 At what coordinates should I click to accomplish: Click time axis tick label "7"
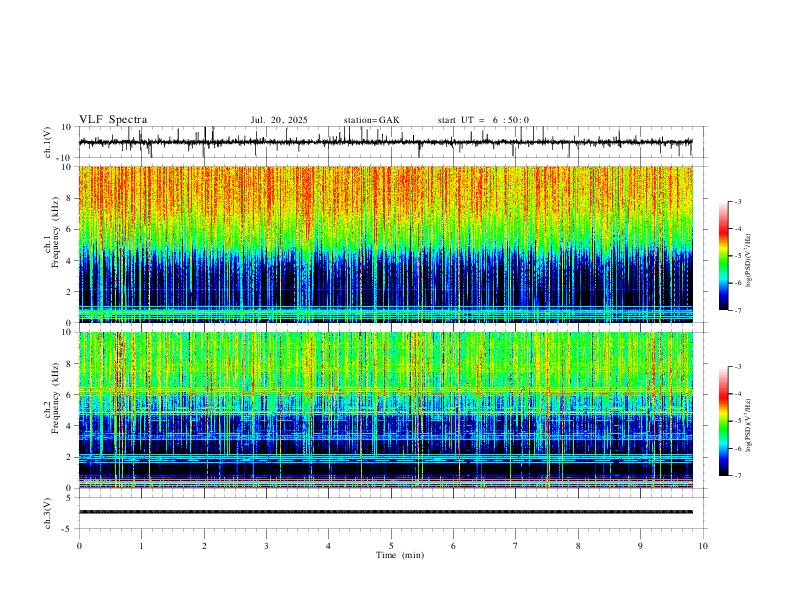click(516, 546)
